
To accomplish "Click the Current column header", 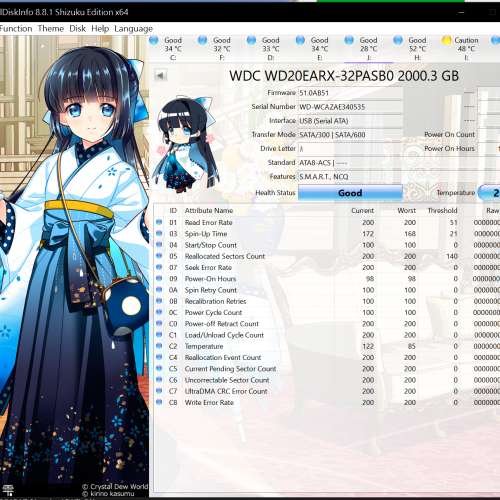I will tap(362, 211).
